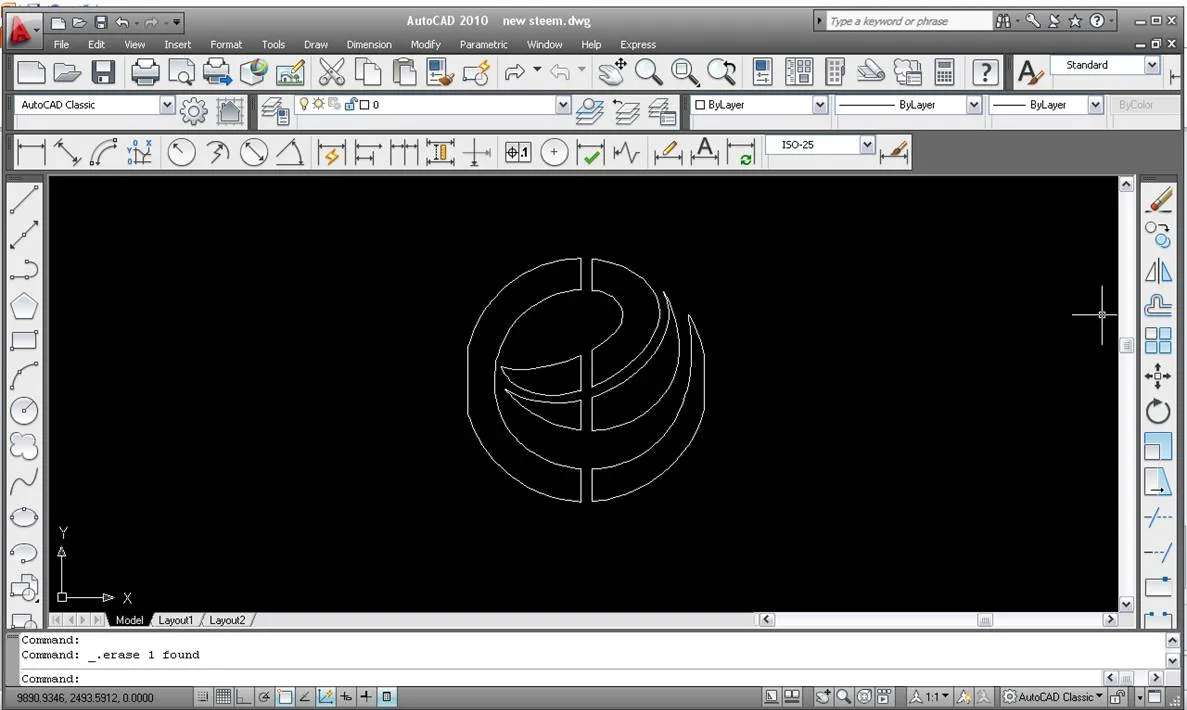Toggle Object Snap in status bar
This screenshot has width=1187, height=710.
pyautogui.click(x=285, y=696)
